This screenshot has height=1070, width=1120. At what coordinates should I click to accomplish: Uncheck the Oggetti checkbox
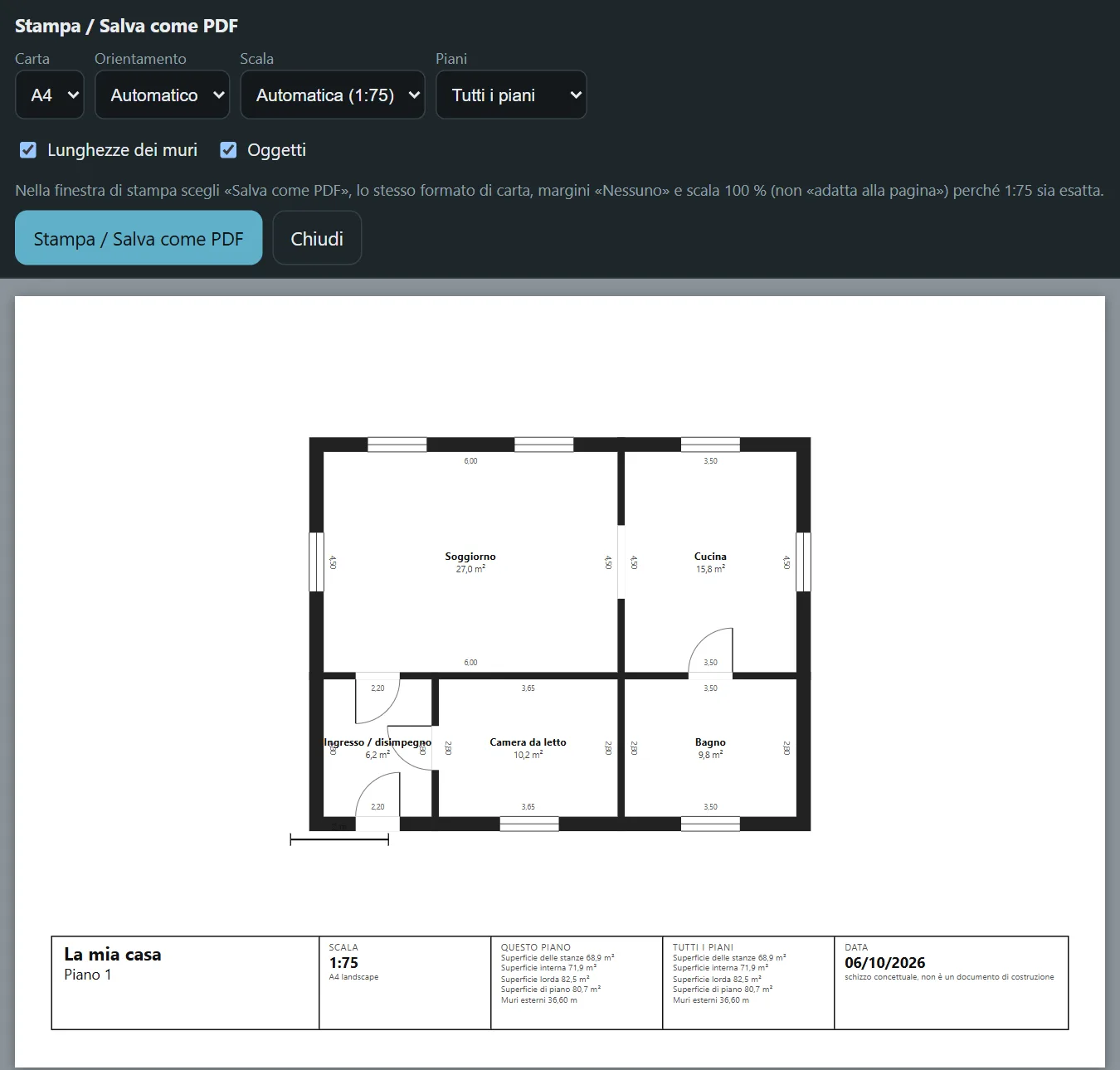click(228, 150)
